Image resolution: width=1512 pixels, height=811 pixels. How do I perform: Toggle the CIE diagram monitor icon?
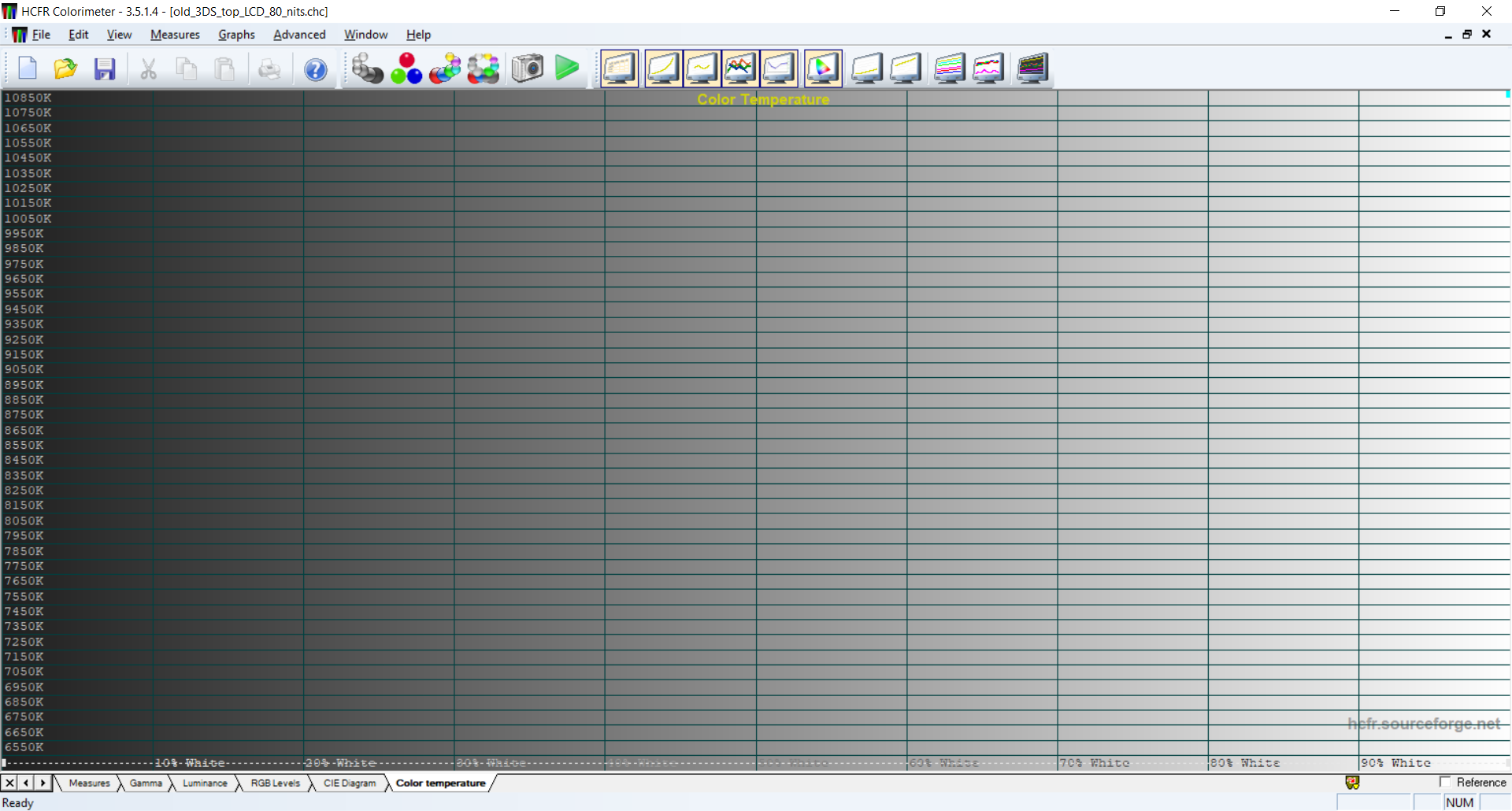(x=823, y=69)
